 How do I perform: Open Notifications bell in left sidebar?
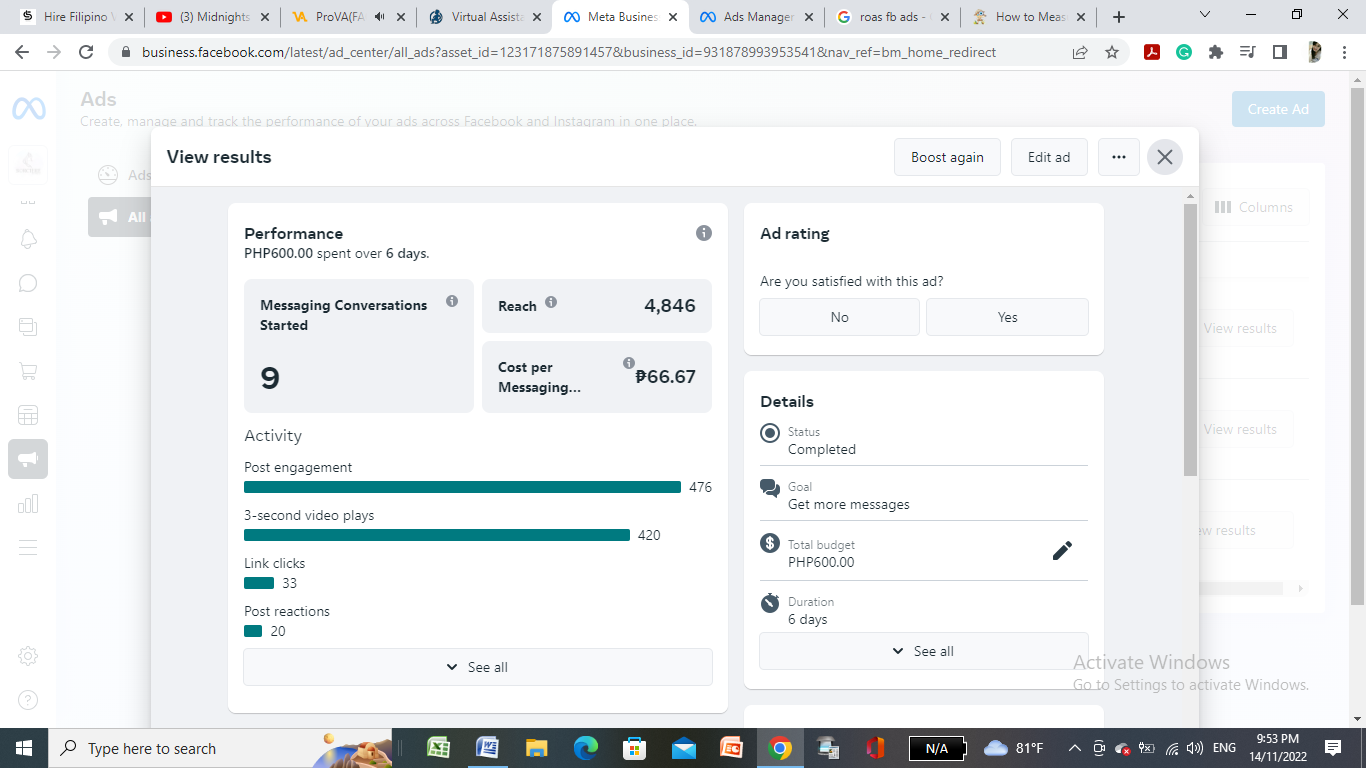28,239
